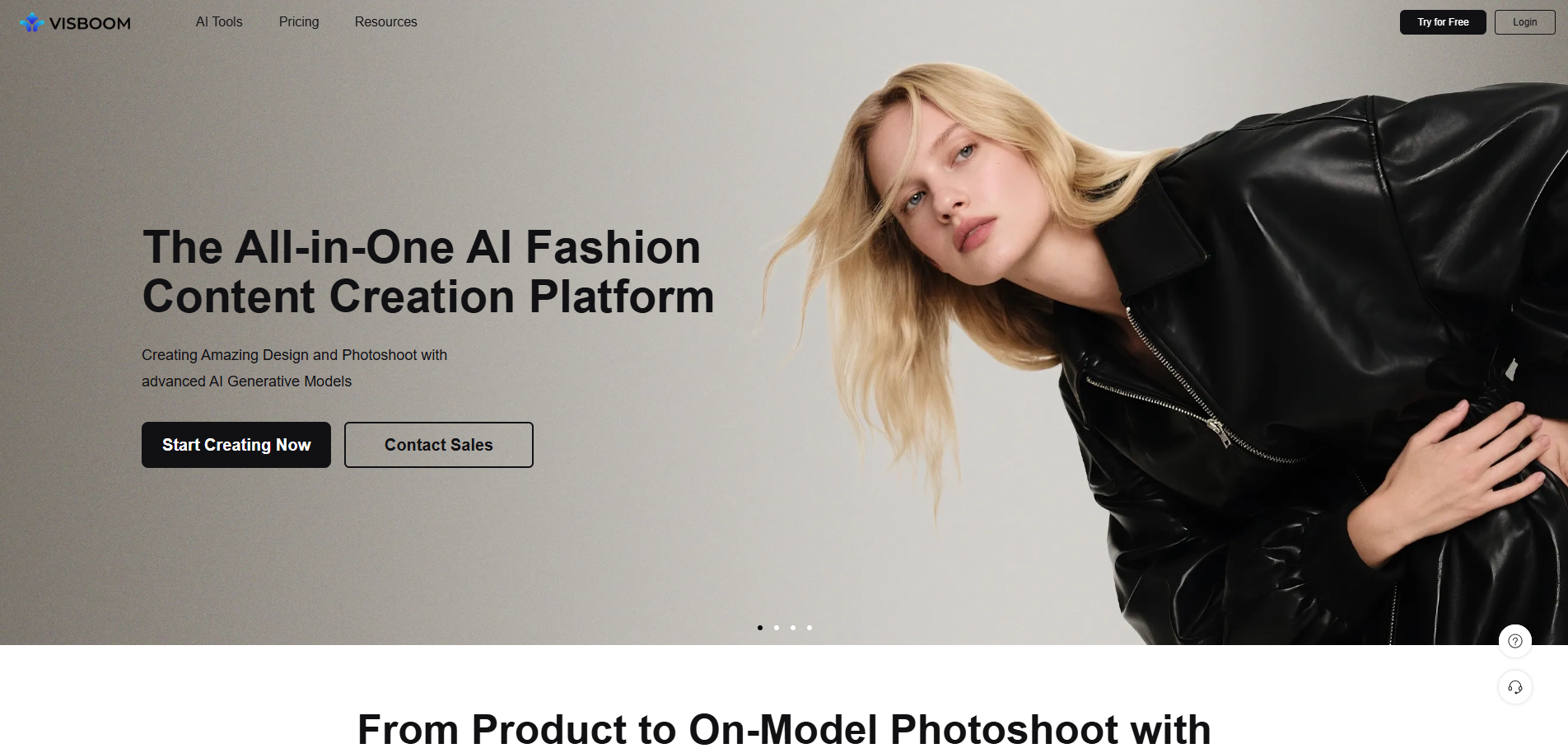Open the help question mark icon
Viewport: 1568px width, 753px height.
coord(1514,641)
